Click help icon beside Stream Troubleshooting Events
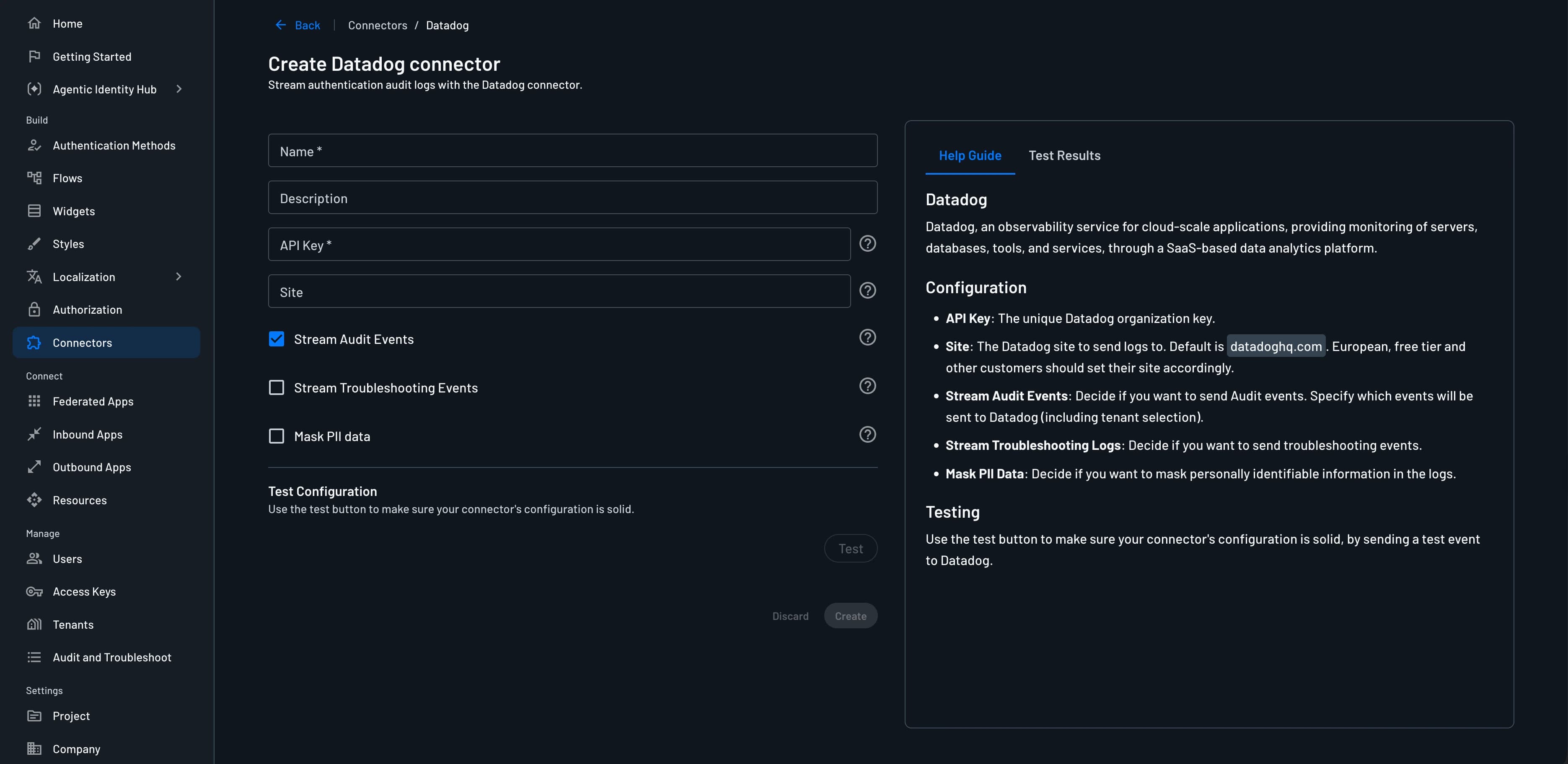Image resolution: width=1568 pixels, height=764 pixels. coord(867,386)
